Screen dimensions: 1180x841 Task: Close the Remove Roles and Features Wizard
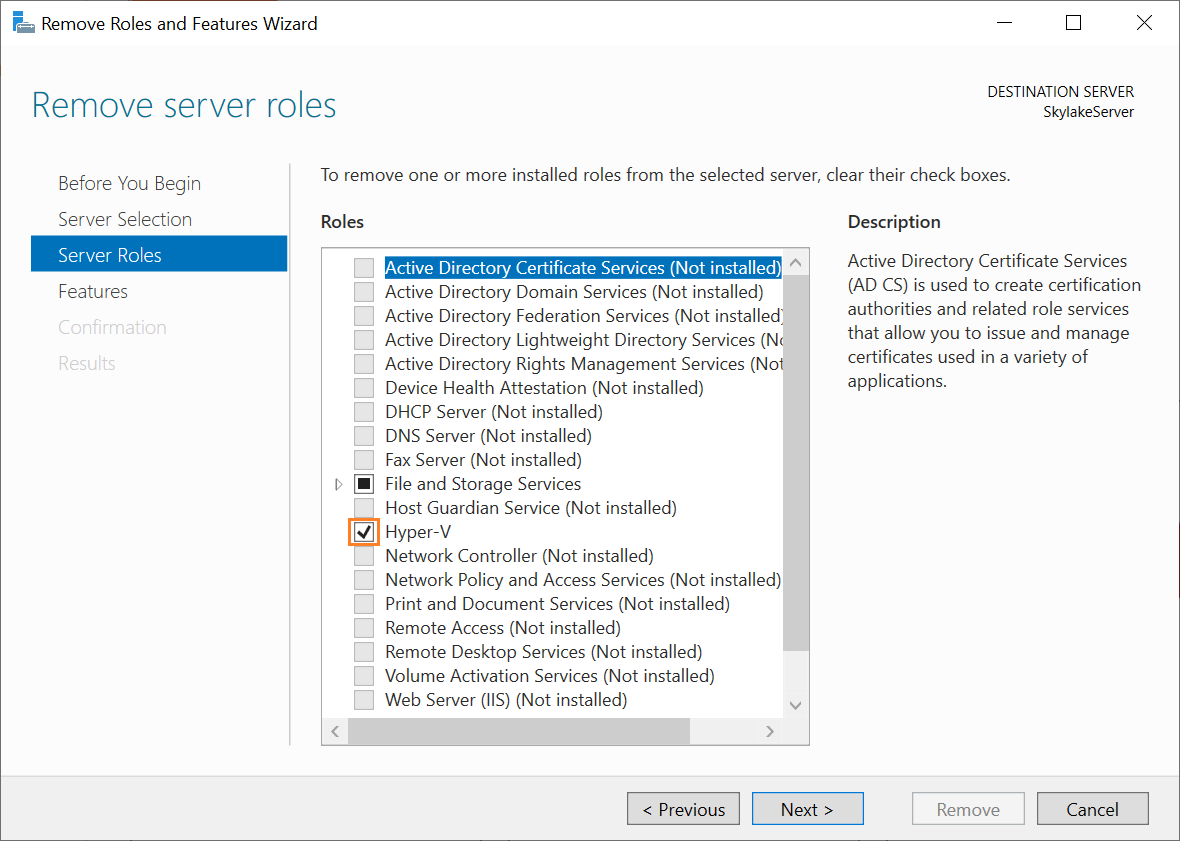click(x=1144, y=23)
